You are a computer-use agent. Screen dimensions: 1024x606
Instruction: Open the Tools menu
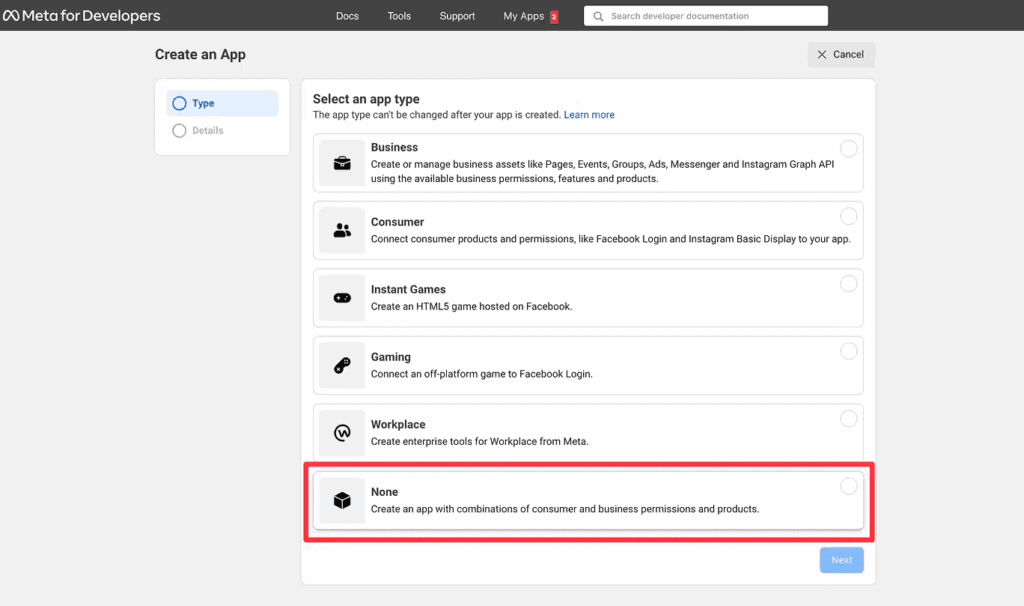(399, 15)
